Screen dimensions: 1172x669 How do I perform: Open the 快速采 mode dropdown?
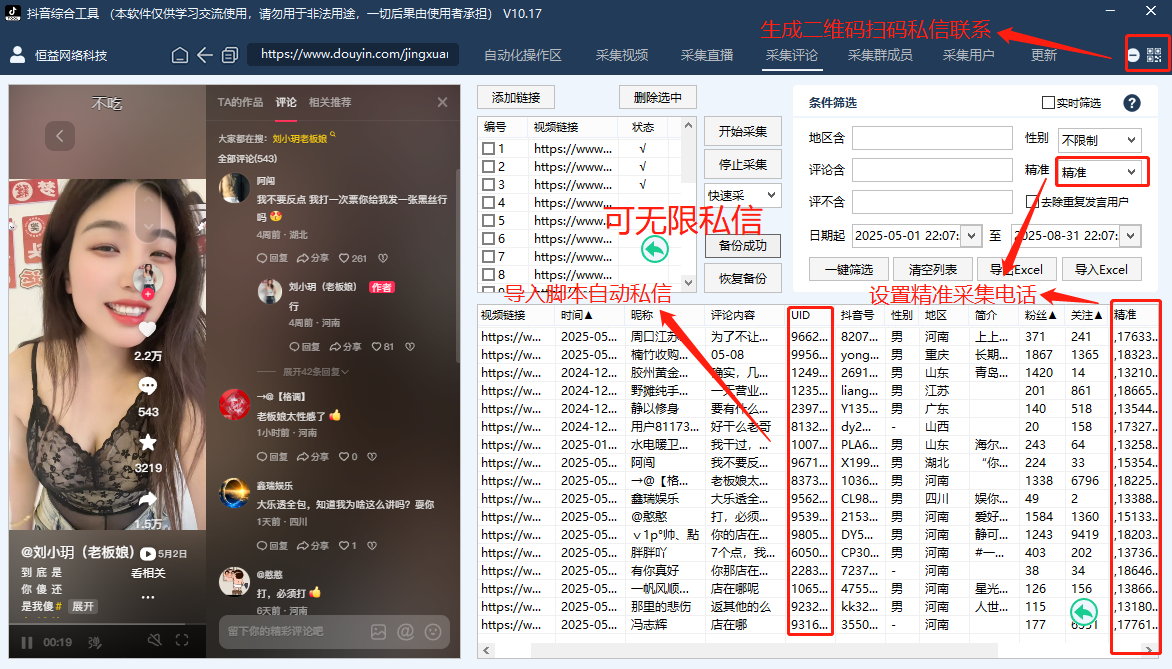click(x=742, y=194)
